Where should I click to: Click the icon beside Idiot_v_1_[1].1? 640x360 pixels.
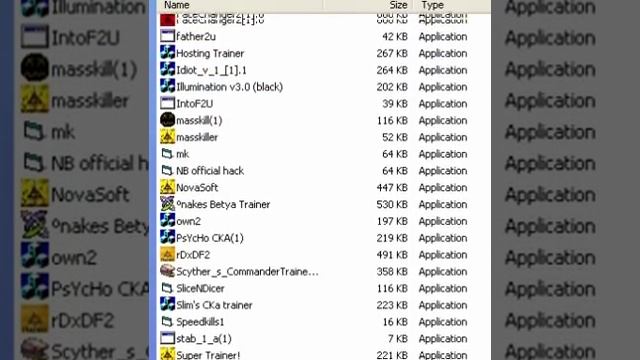[167, 70]
